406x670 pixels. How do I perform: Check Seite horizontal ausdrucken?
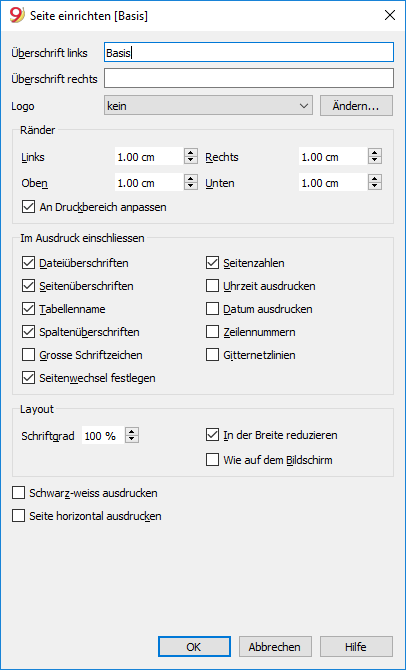pos(18,516)
